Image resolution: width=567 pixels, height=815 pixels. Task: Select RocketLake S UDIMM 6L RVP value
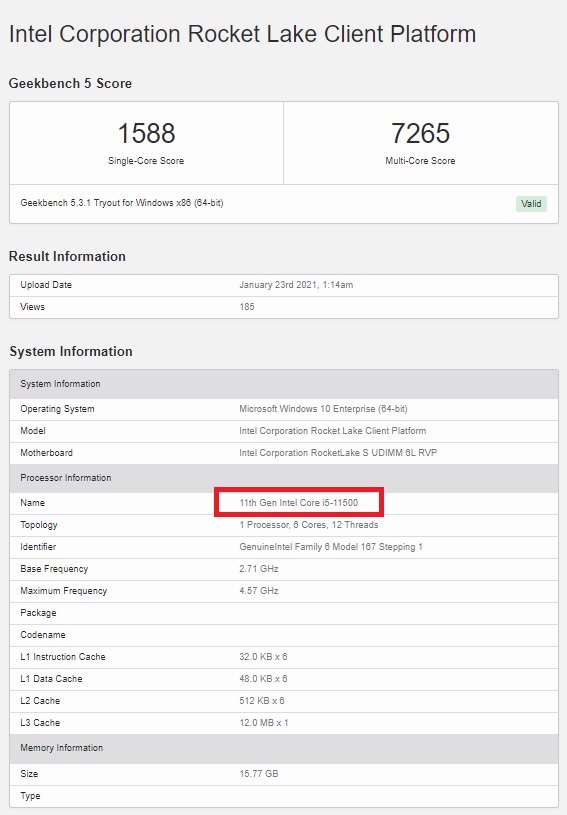(338, 453)
